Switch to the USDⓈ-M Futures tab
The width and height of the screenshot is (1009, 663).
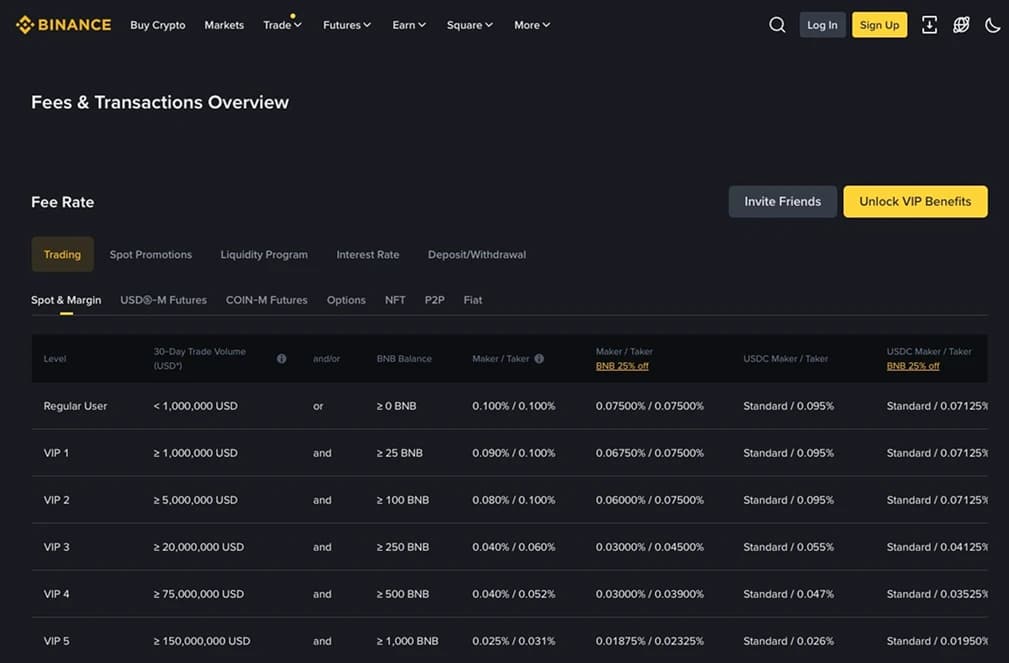coord(164,299)
